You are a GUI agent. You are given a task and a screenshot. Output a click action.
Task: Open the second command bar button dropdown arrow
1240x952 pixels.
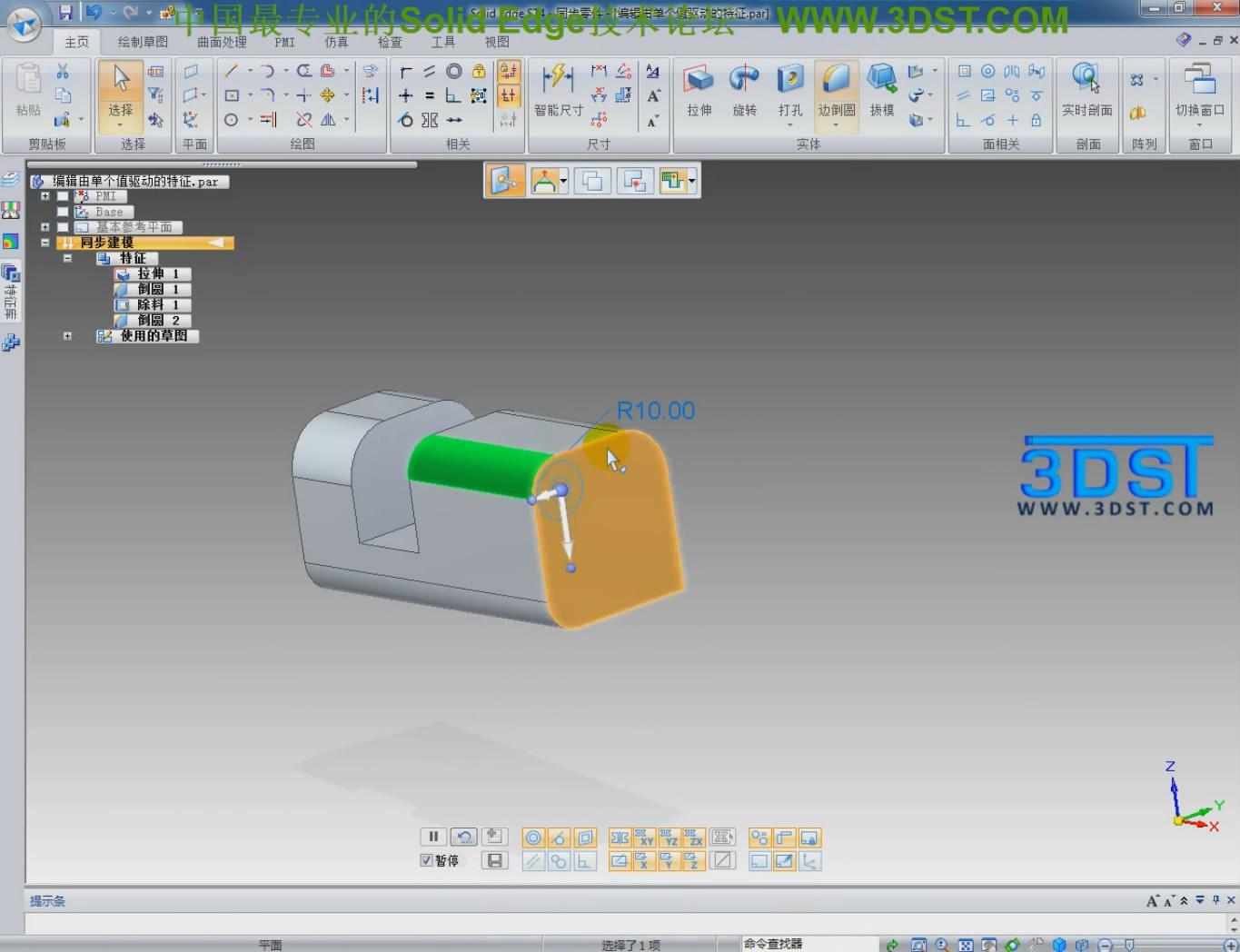point(563,182)
